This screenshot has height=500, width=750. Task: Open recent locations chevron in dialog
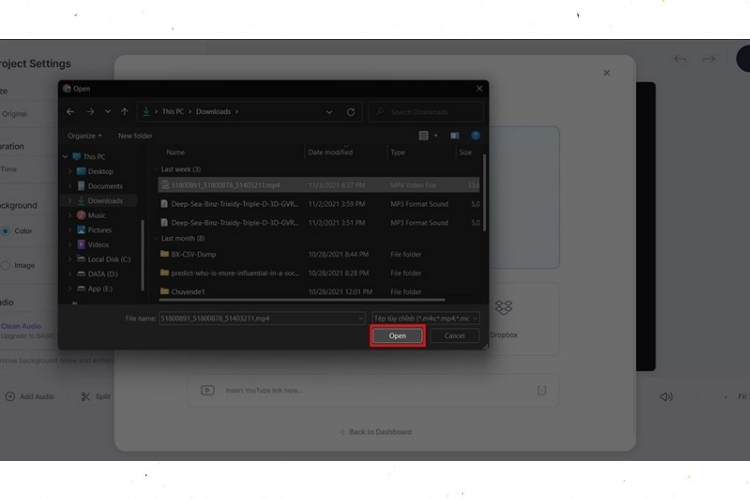tap(108, 111)
